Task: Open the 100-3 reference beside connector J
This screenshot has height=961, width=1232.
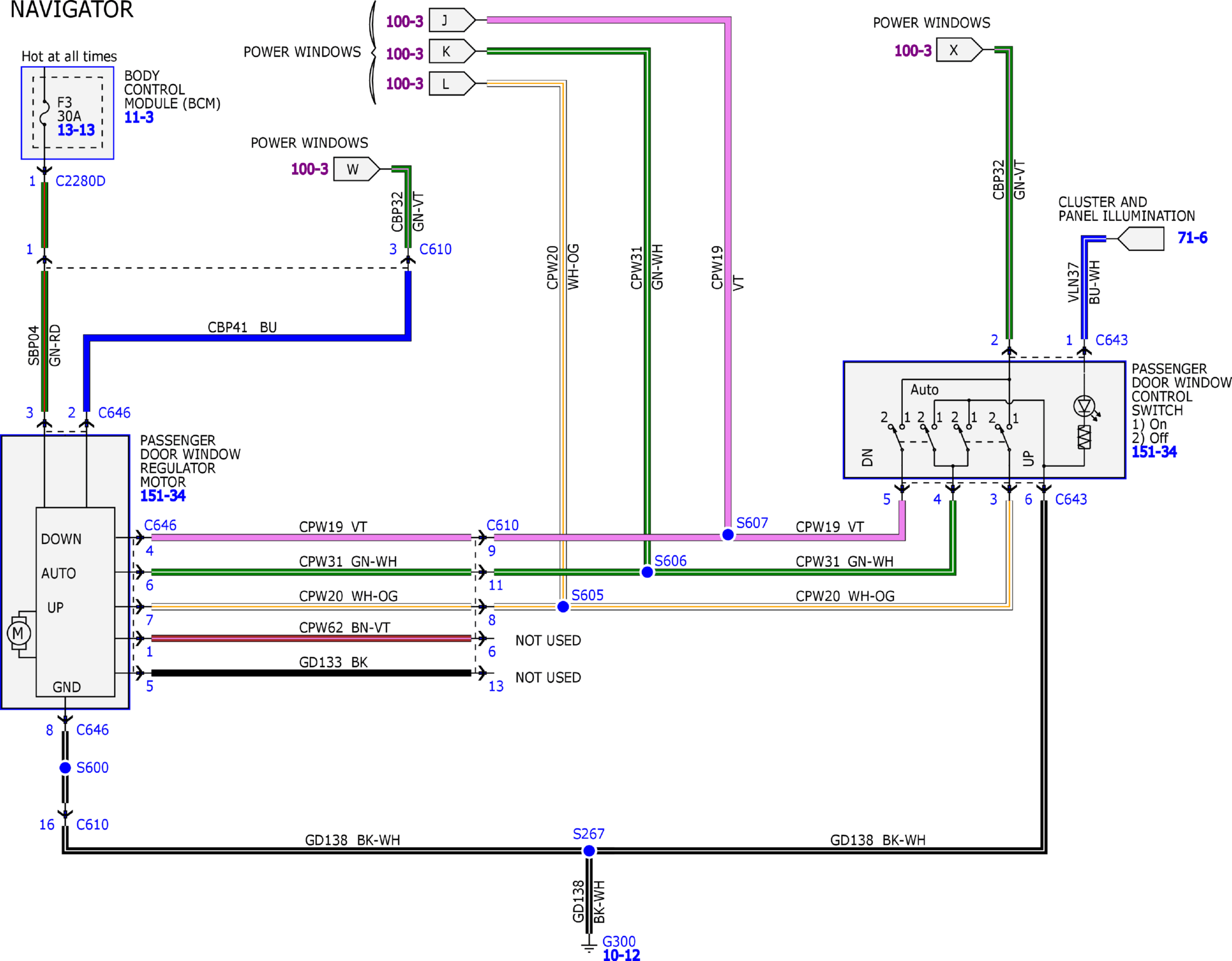Action: click(405, 22)
